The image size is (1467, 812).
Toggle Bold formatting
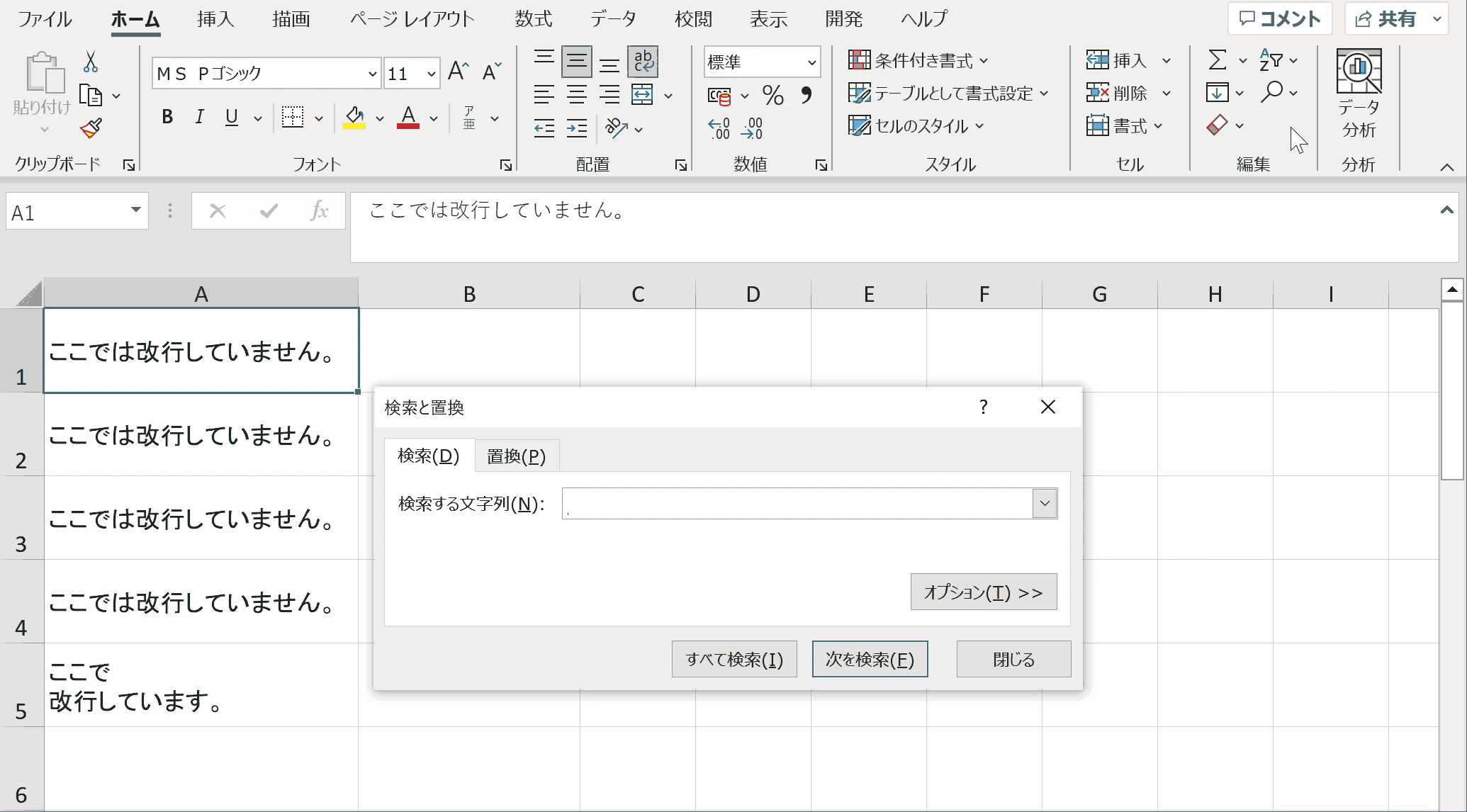167,118
